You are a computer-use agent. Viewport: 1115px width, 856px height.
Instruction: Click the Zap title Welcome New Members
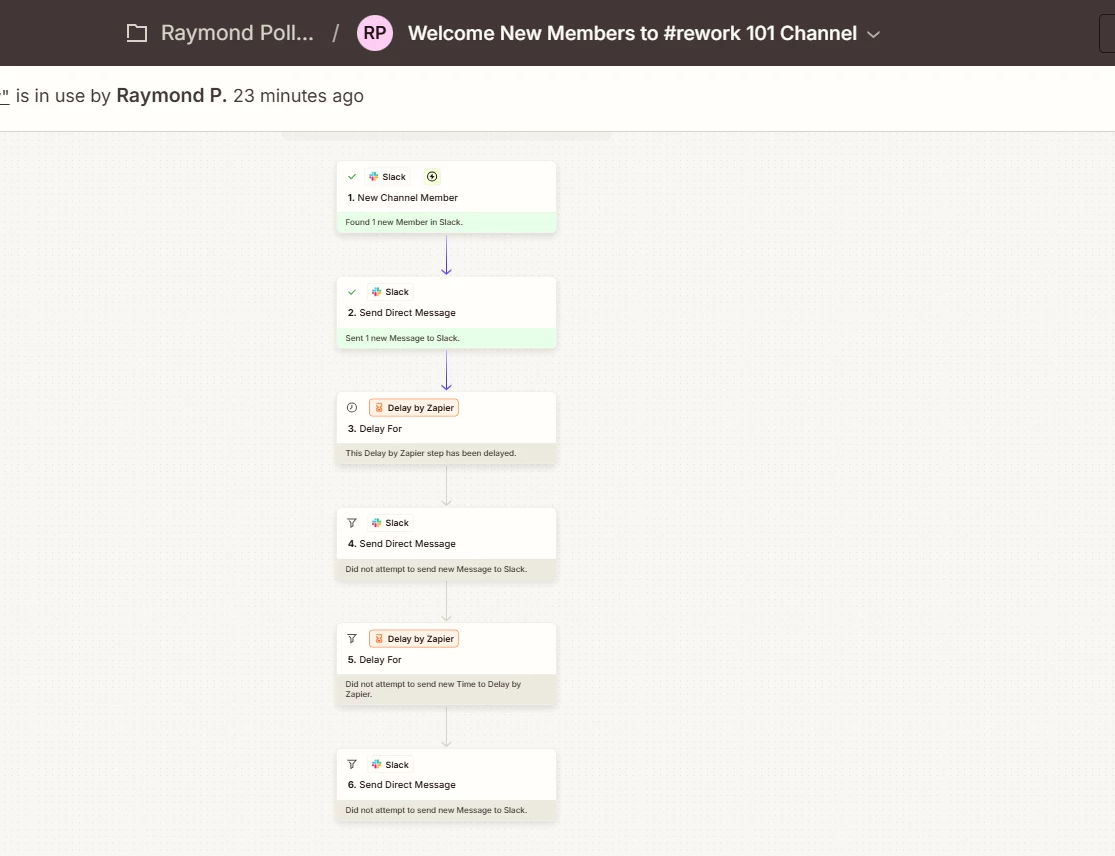pyautogui.click(x=632, y=33)
